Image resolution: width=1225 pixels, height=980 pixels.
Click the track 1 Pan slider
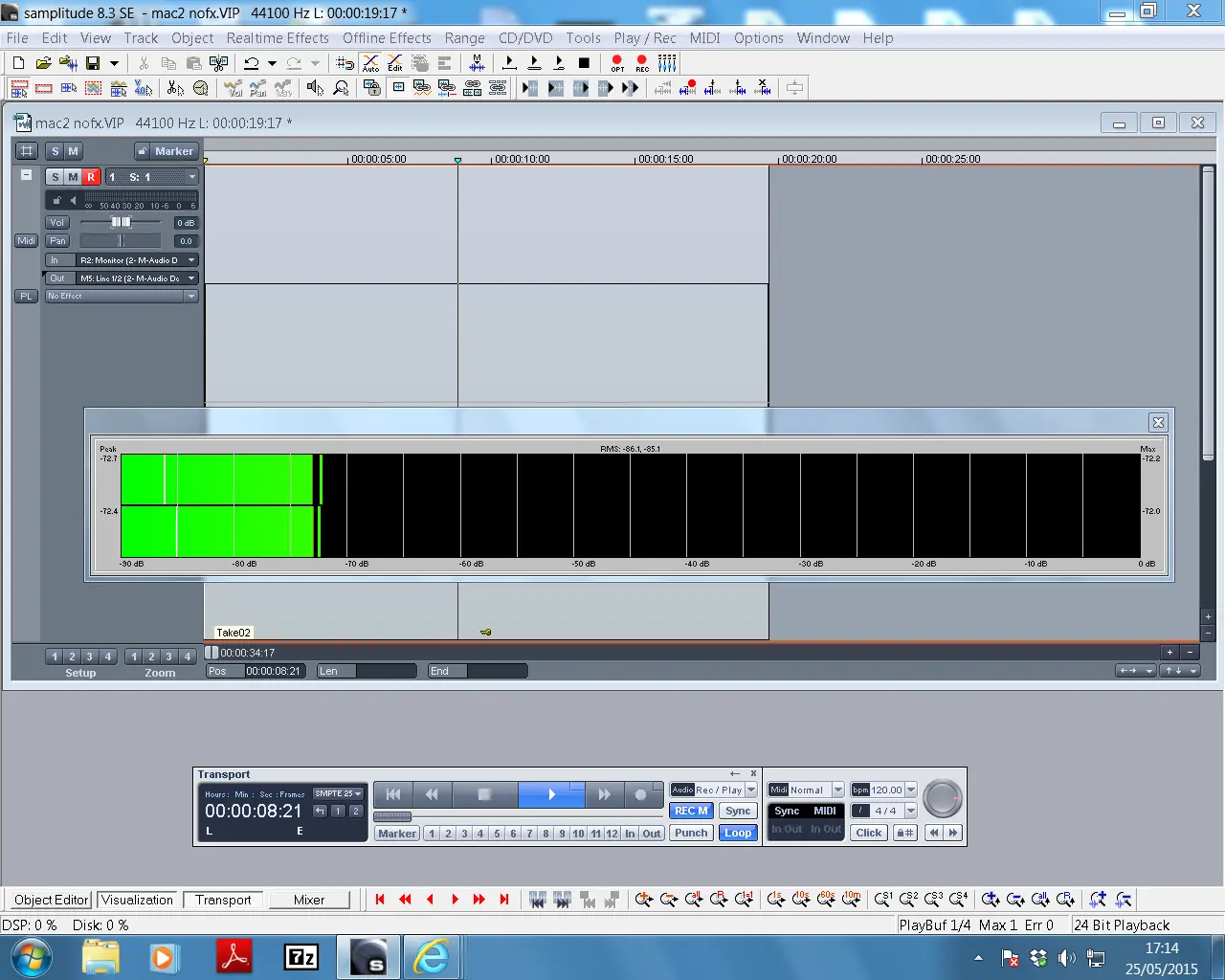click(121, 241)
